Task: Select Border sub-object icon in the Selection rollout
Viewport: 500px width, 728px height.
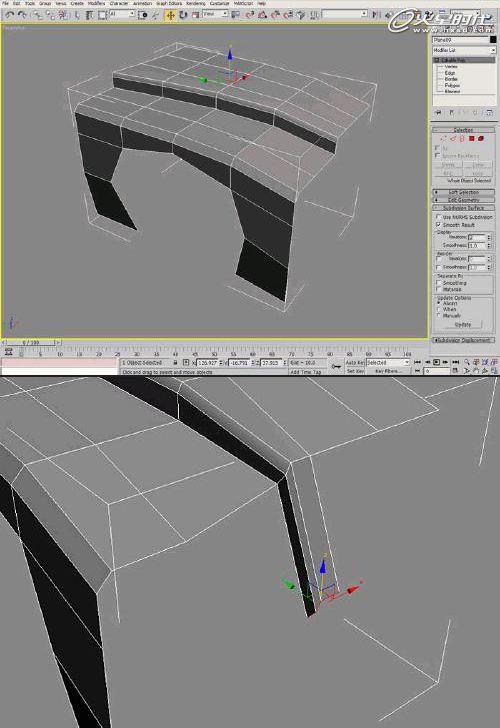Action: coord(462,138)
